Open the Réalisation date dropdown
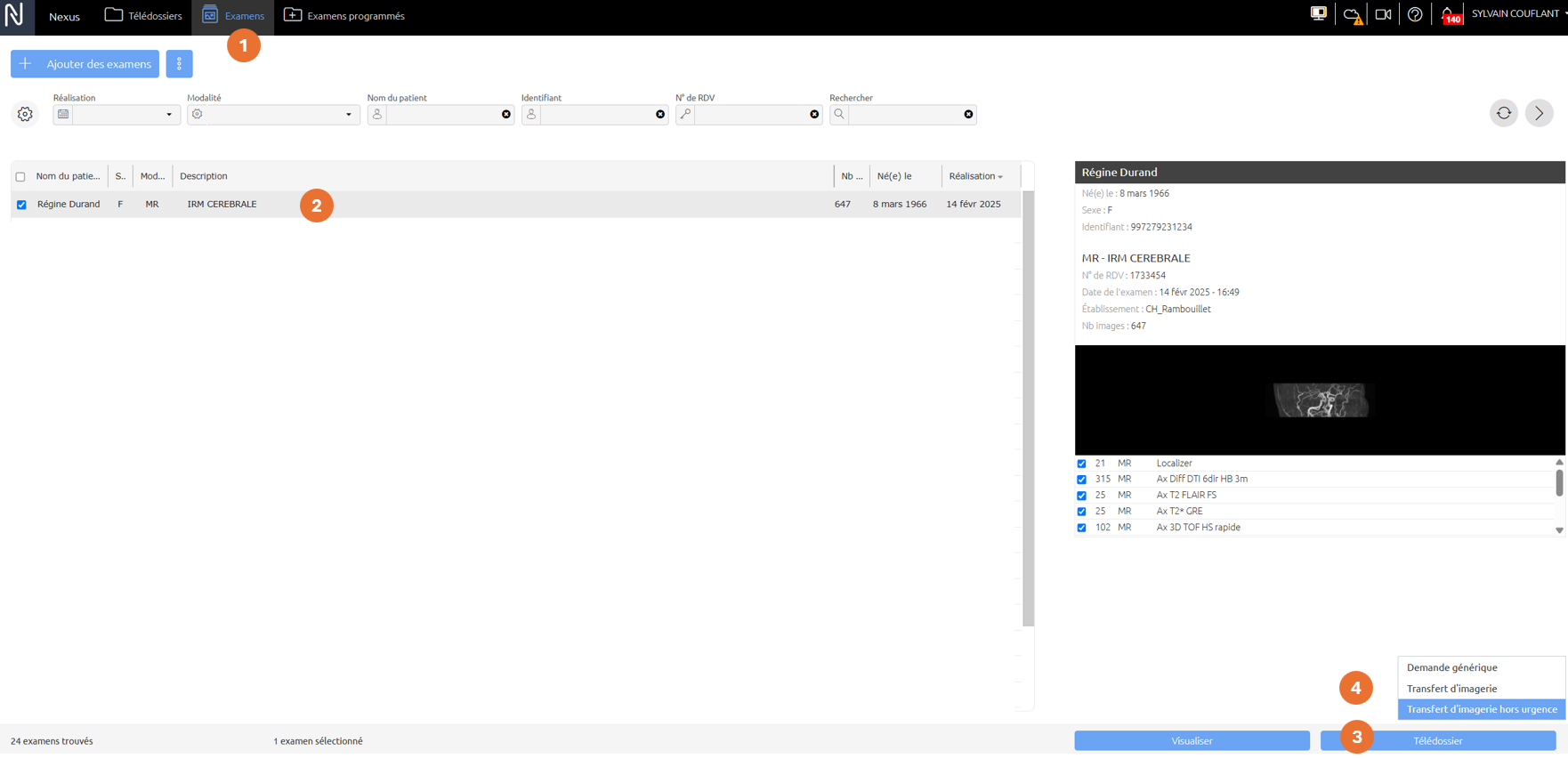The height and width of the screenshot is (759, 1568). pyautogui.click(x=169, y=115)
